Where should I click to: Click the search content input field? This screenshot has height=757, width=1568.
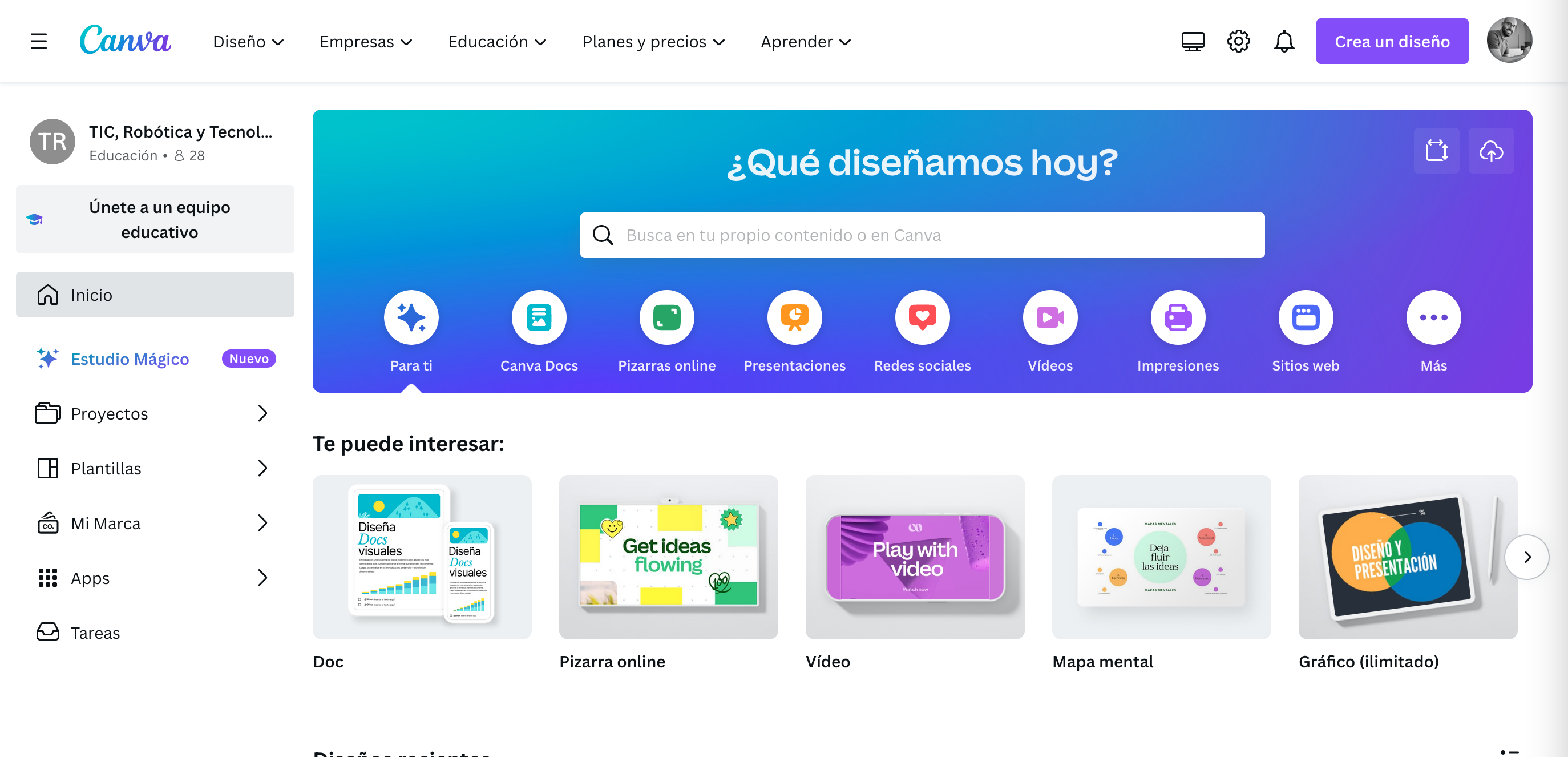click(922, 235)
